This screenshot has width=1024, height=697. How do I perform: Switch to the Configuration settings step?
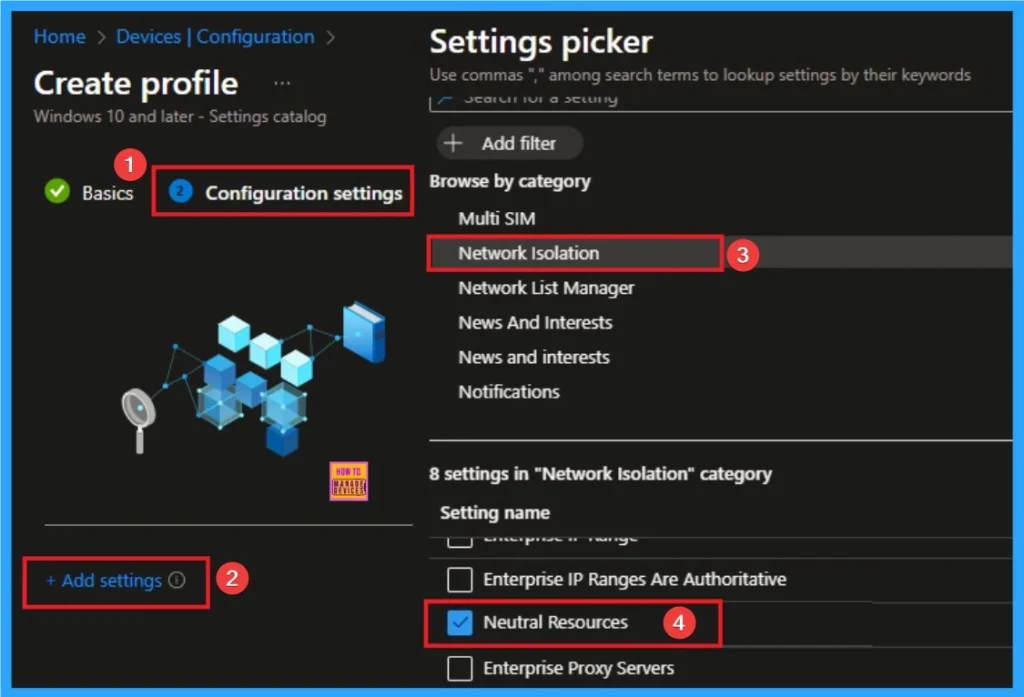coord(303,193)
